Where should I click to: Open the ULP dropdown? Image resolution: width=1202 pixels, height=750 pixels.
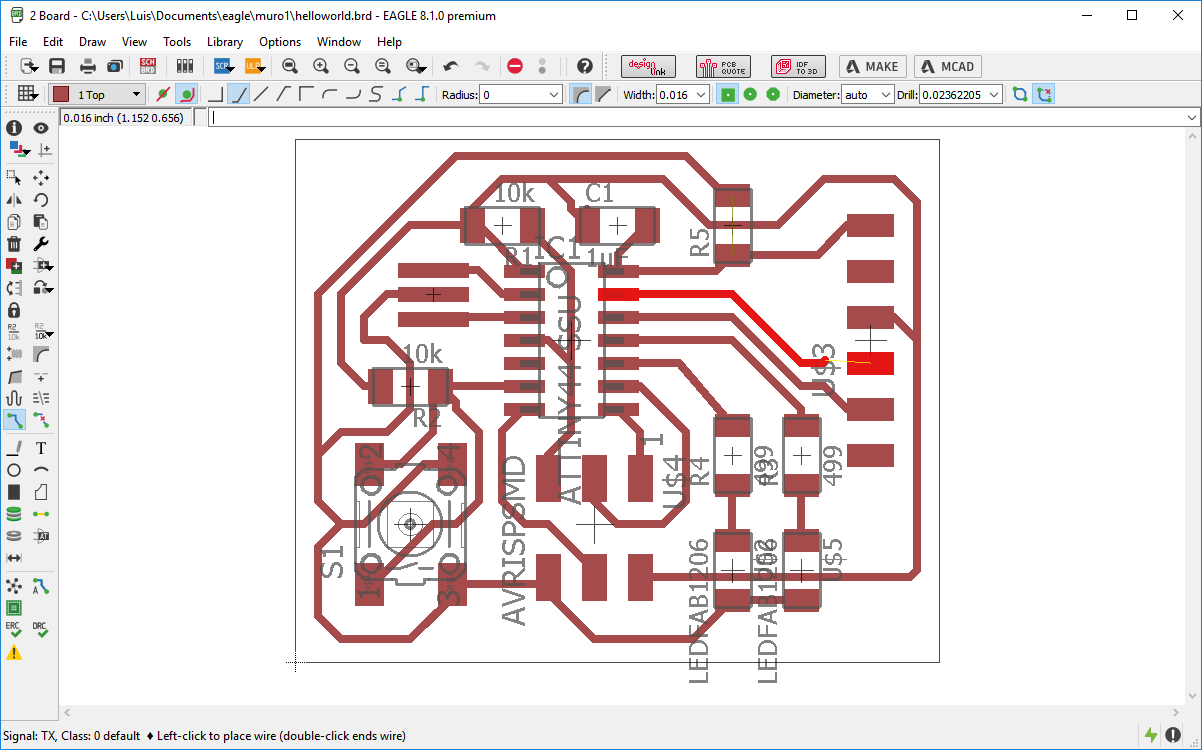point(254,66)
